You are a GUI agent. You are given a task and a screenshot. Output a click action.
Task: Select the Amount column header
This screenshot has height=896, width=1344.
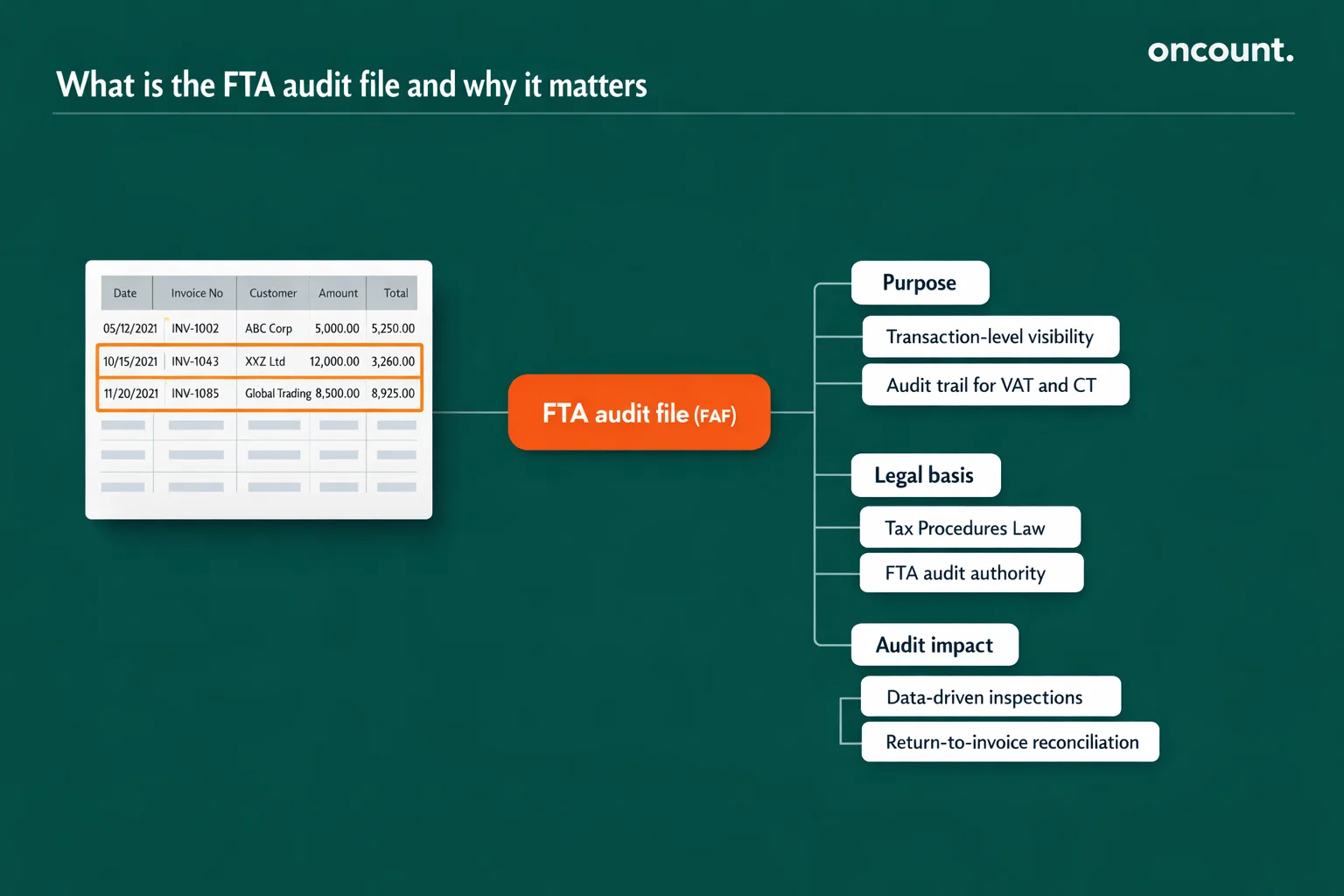(338, 292)
